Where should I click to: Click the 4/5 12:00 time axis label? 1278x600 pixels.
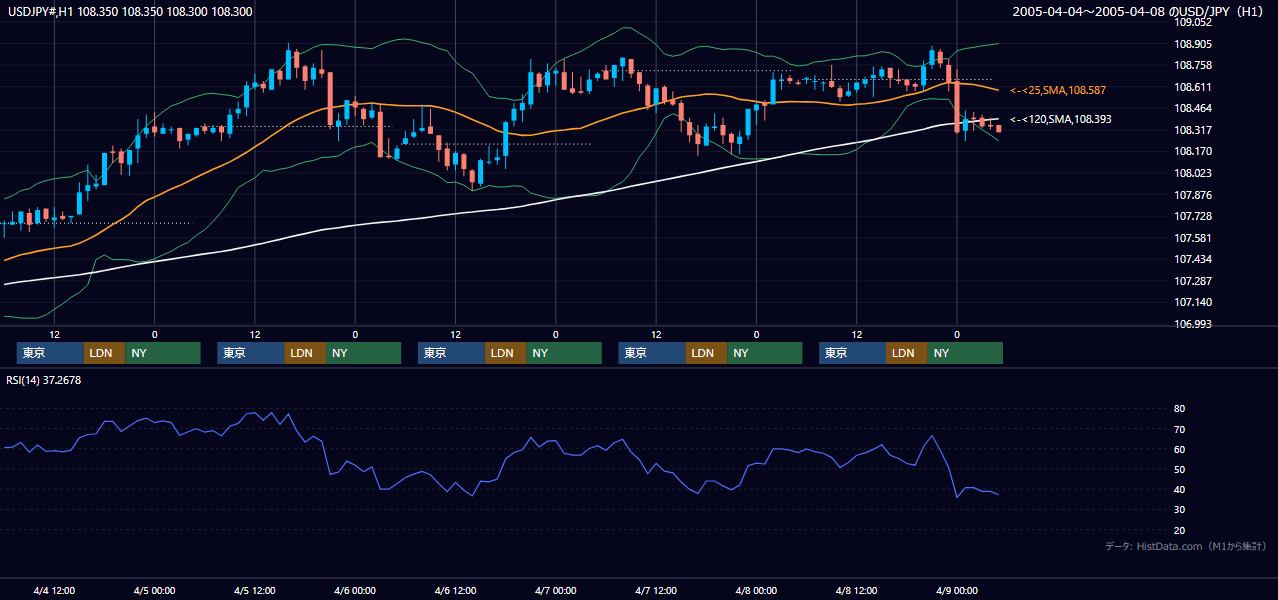coord(255,591)
